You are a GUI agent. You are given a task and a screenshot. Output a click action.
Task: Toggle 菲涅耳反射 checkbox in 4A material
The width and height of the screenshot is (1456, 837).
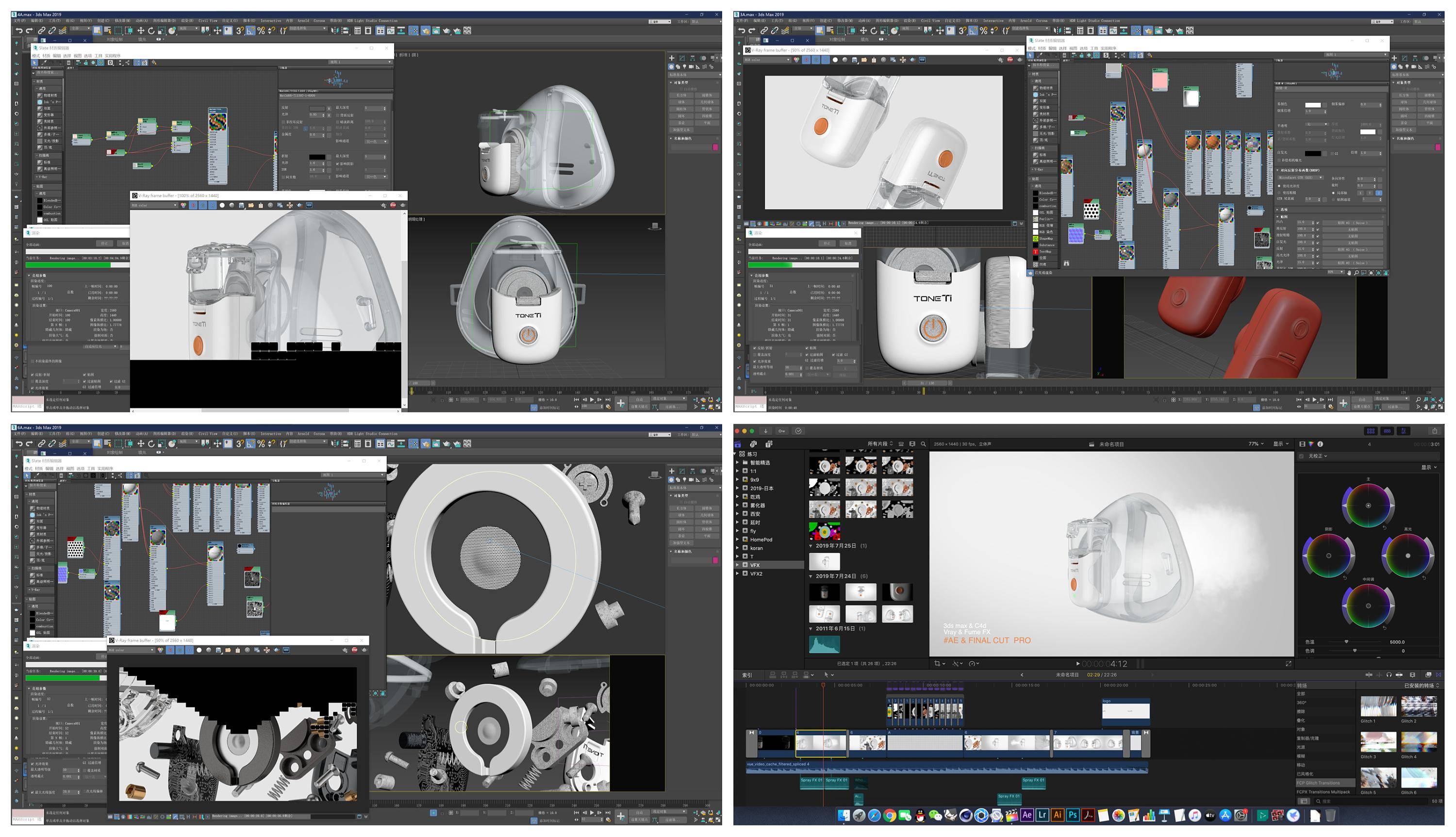(x=284, y=122)
